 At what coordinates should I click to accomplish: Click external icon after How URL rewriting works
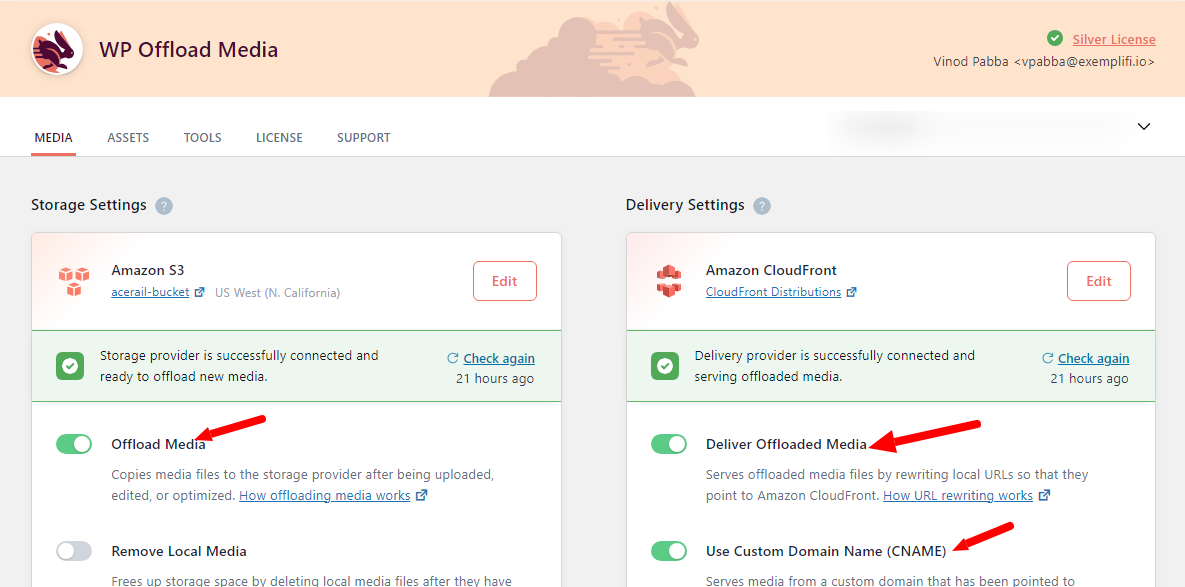click(x=1044, y=496)
